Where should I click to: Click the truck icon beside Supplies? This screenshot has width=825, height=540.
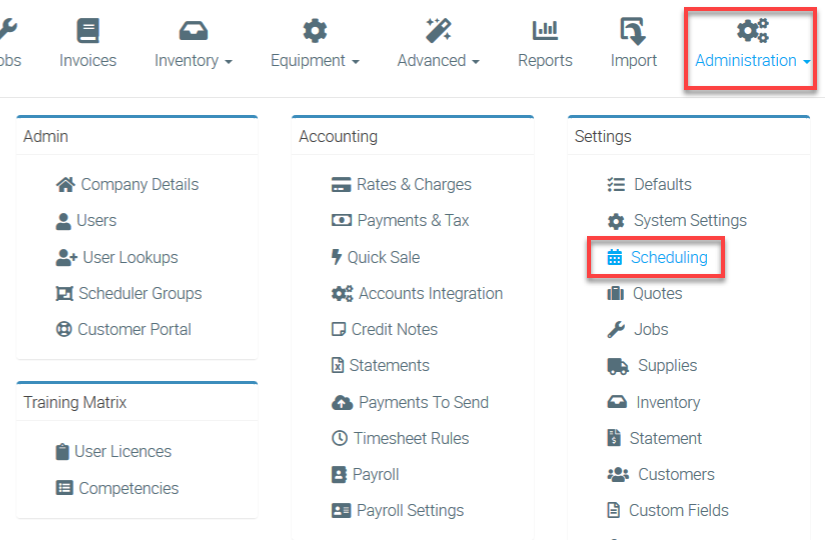tap(617, 366)
